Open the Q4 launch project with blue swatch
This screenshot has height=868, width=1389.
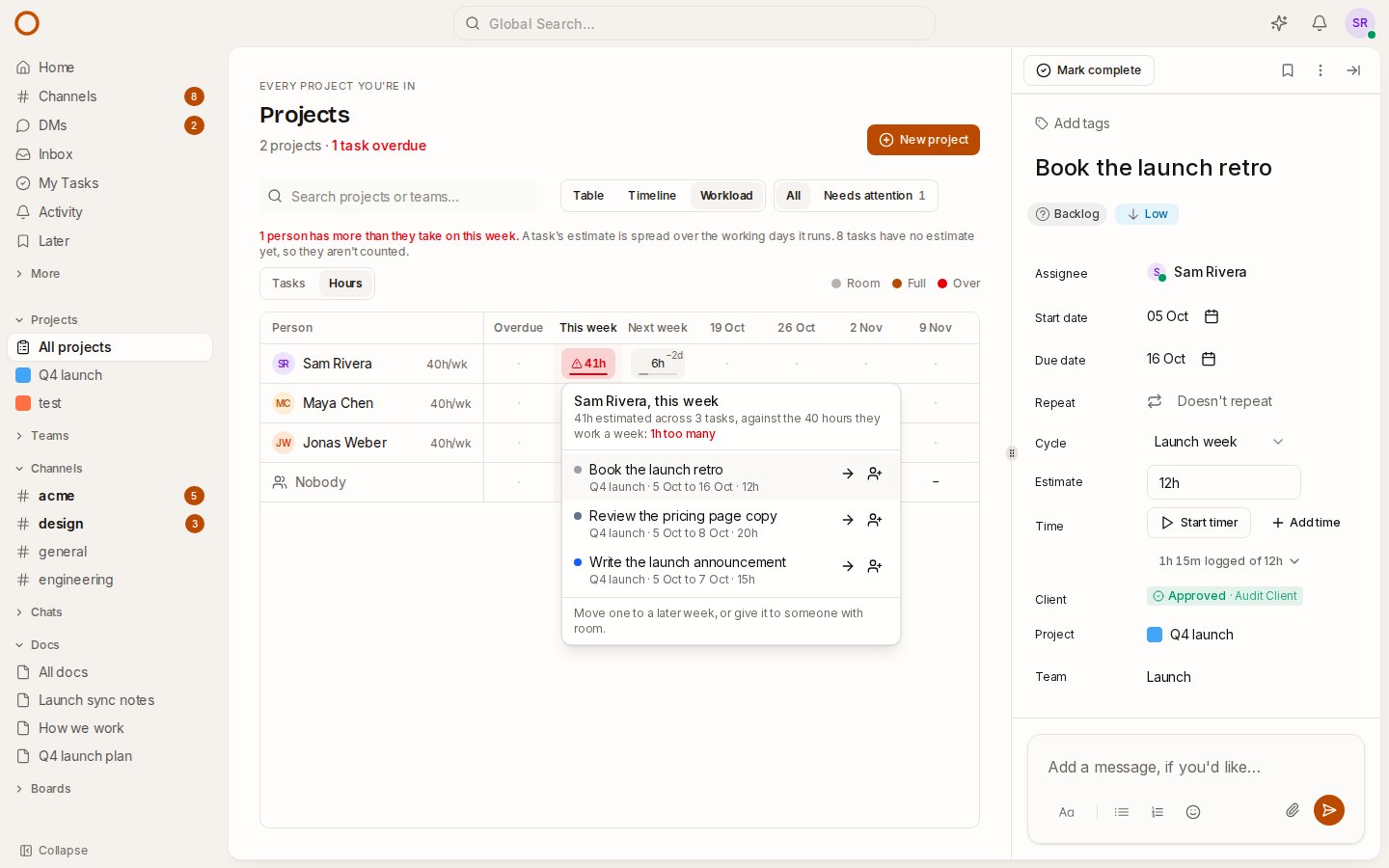(x=110, y=375)
